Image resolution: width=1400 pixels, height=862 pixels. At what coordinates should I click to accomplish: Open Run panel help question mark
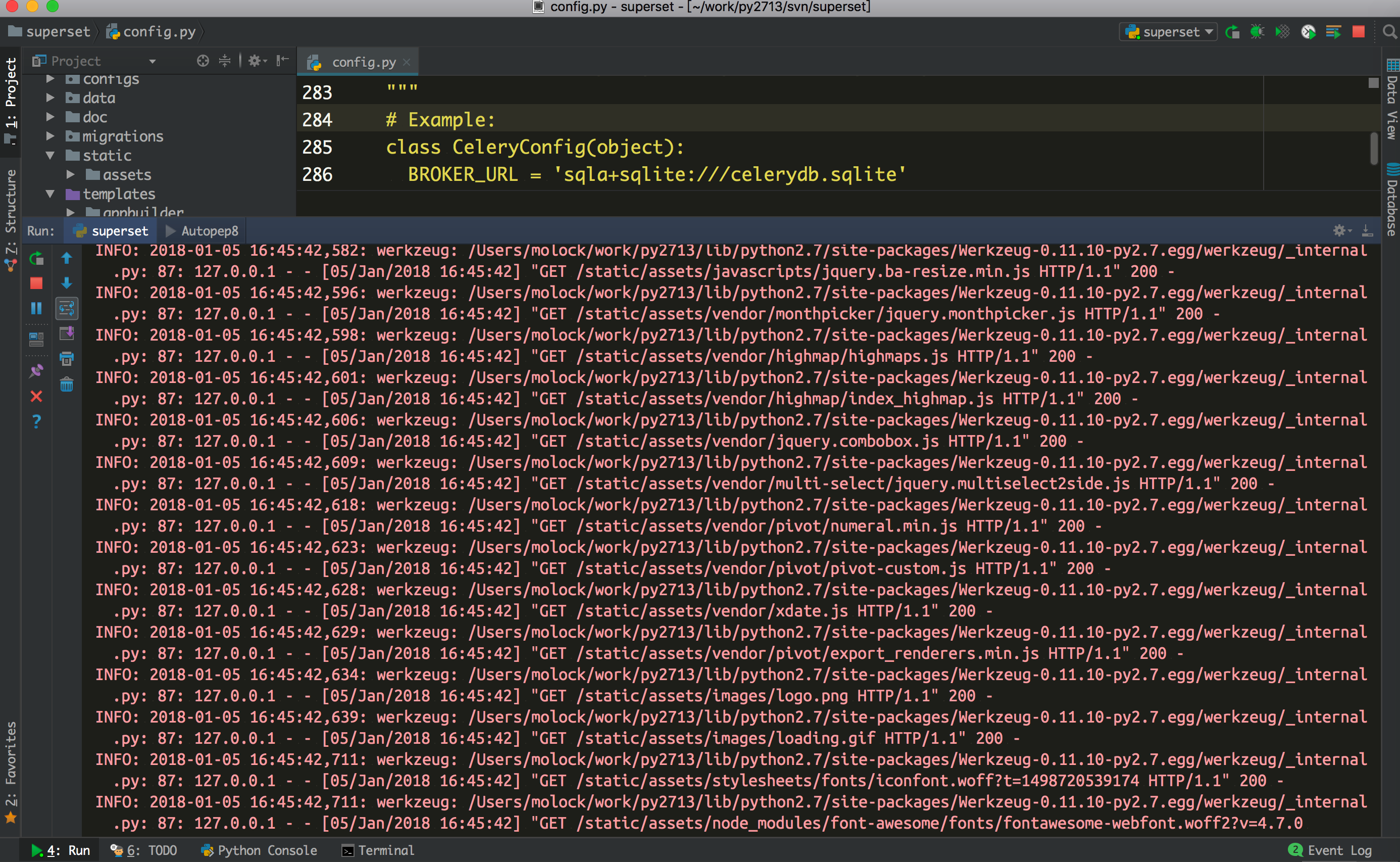click(36, 421)
